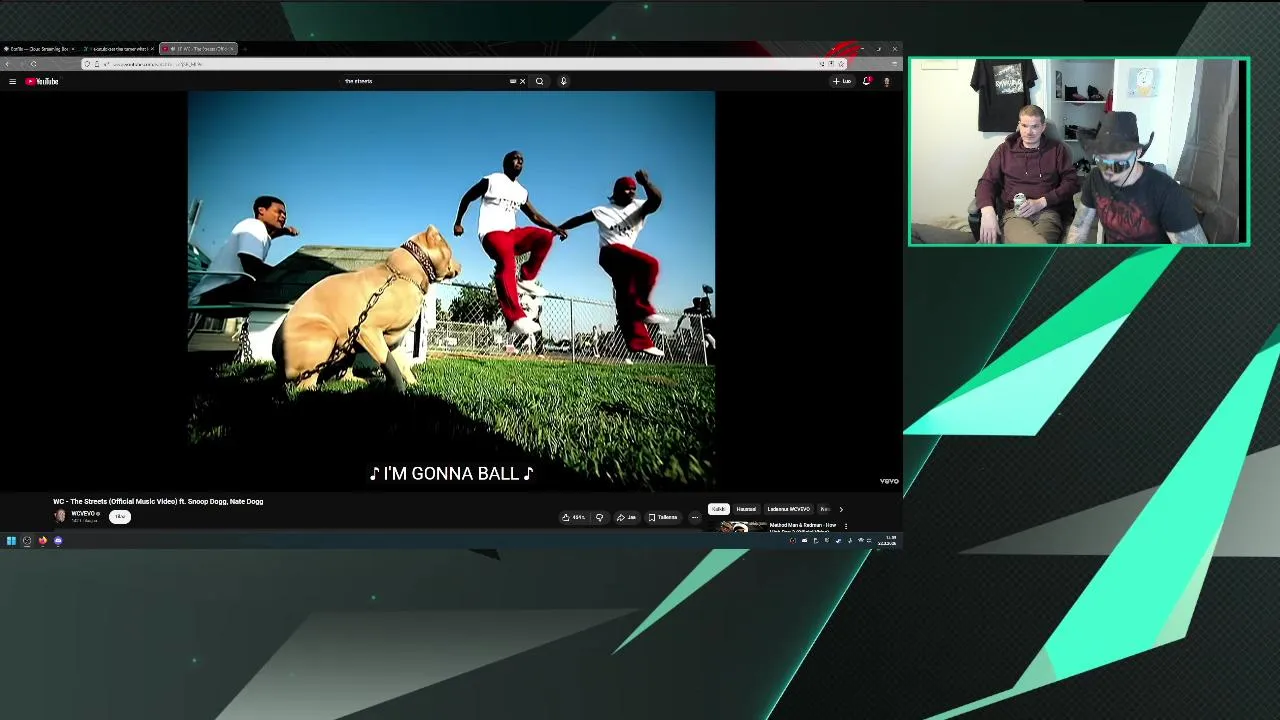Open the Windows Start button
1280x720 pixels.
pos(11,541)
